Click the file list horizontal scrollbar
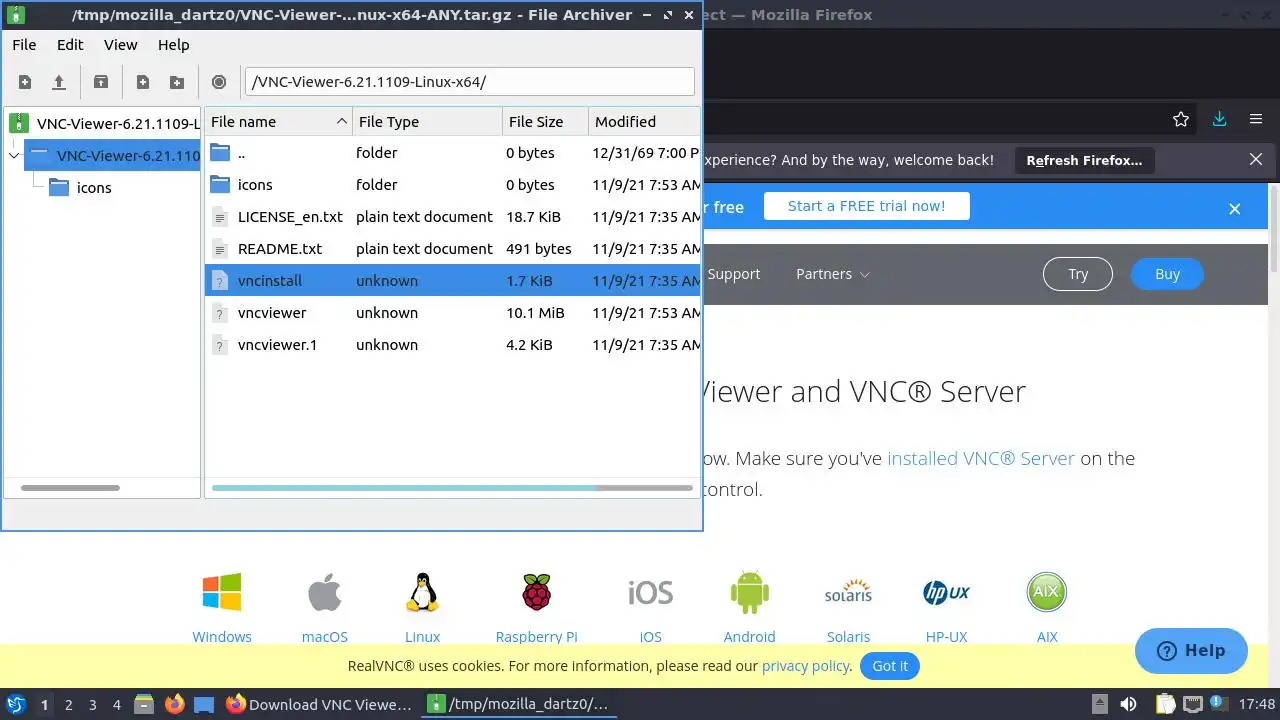This screenshot has width=1280, height=720. [x=452, y=488]
